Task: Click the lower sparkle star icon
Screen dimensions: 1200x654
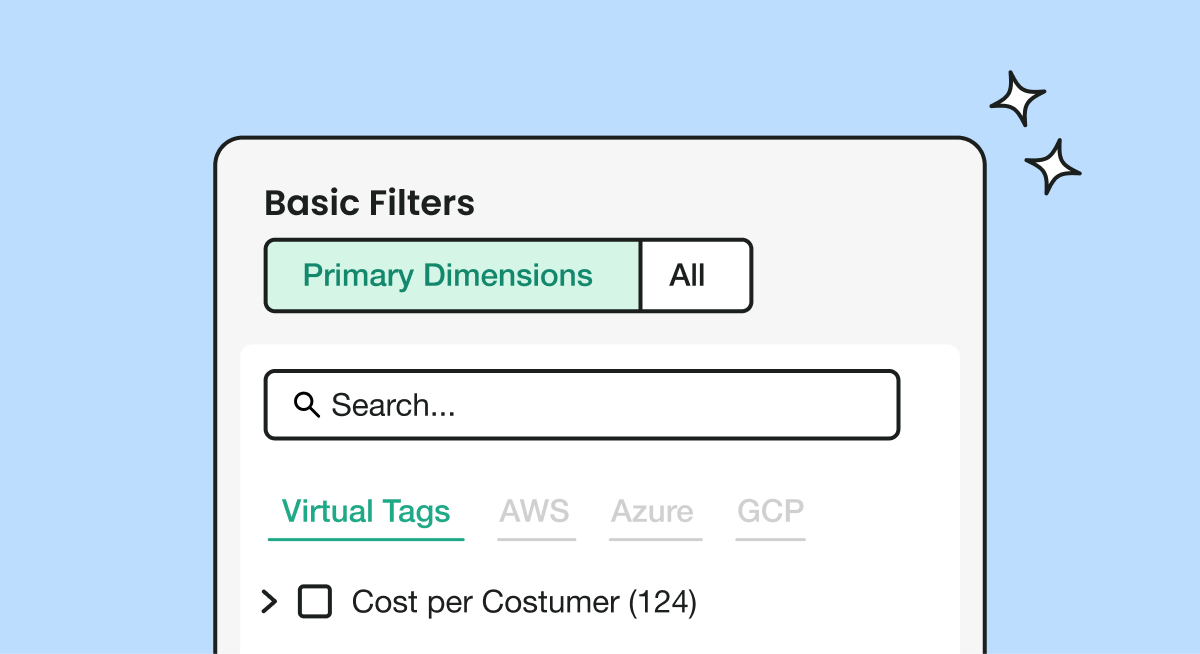Action: coord(1053,166)
